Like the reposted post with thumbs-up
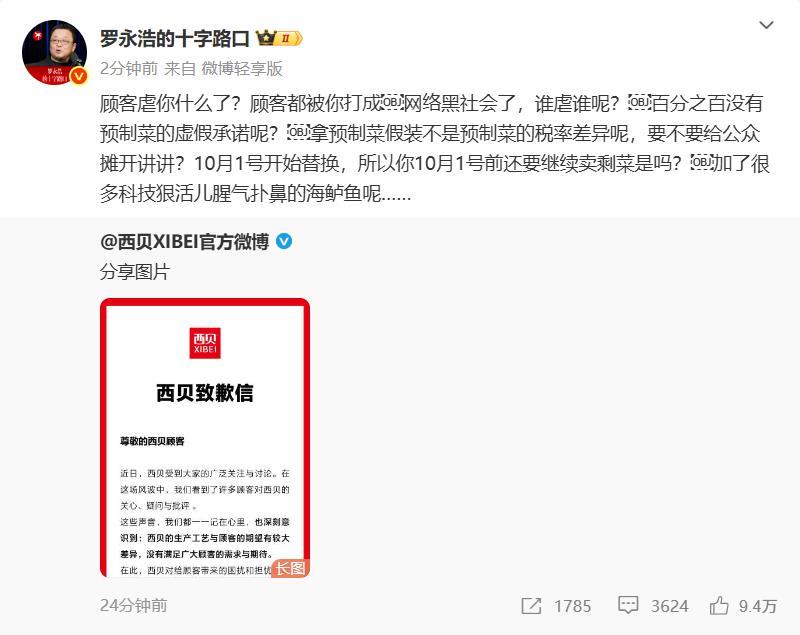The image size is (800, 635). [719, 605]
